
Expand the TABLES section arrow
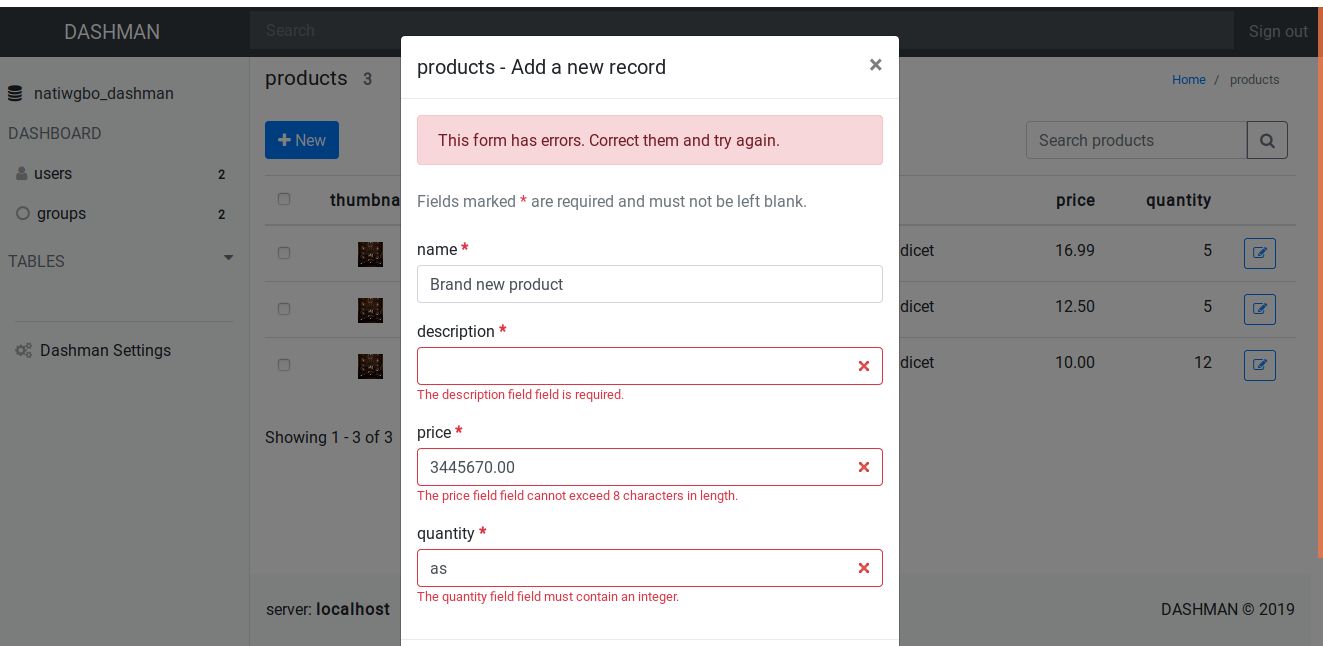click(x=228, y=258)
